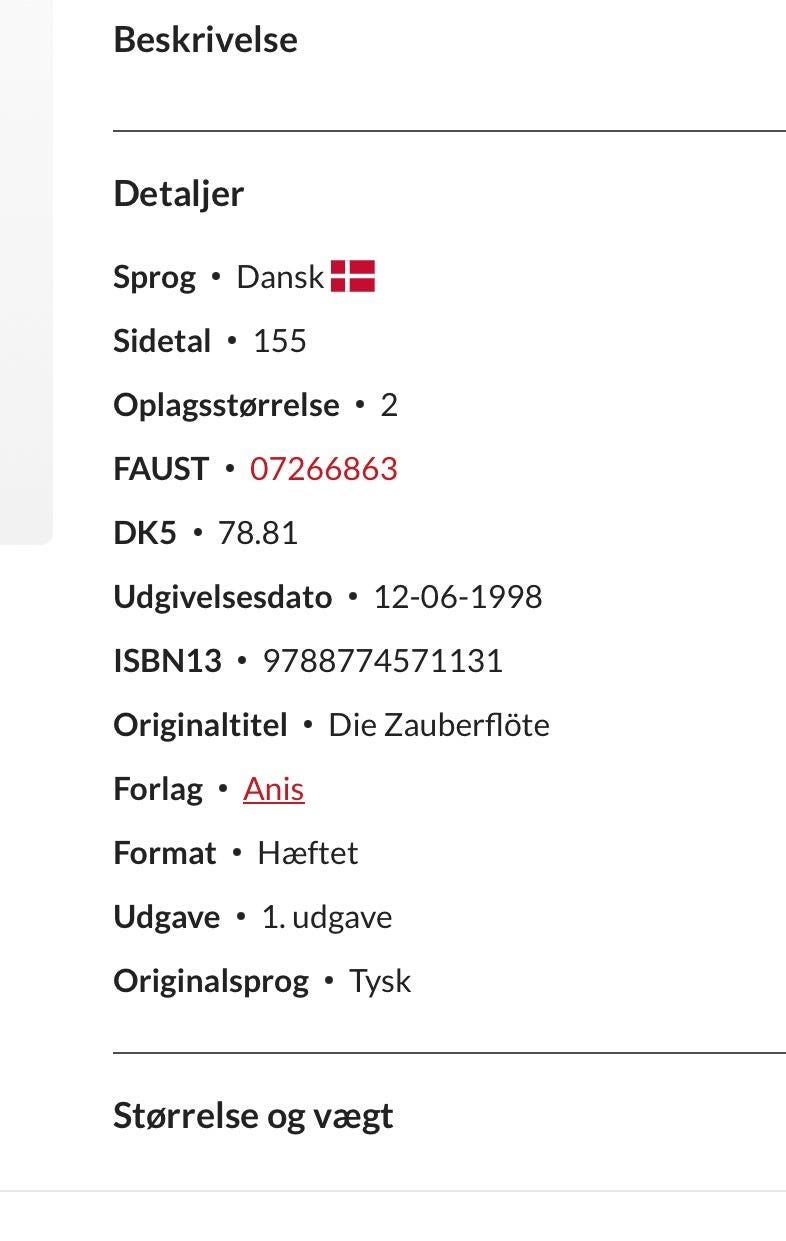This screenshot has width=786, height=1241.
Task: Click the DK5 value 78.81
Action: click(x=257, y=533)
